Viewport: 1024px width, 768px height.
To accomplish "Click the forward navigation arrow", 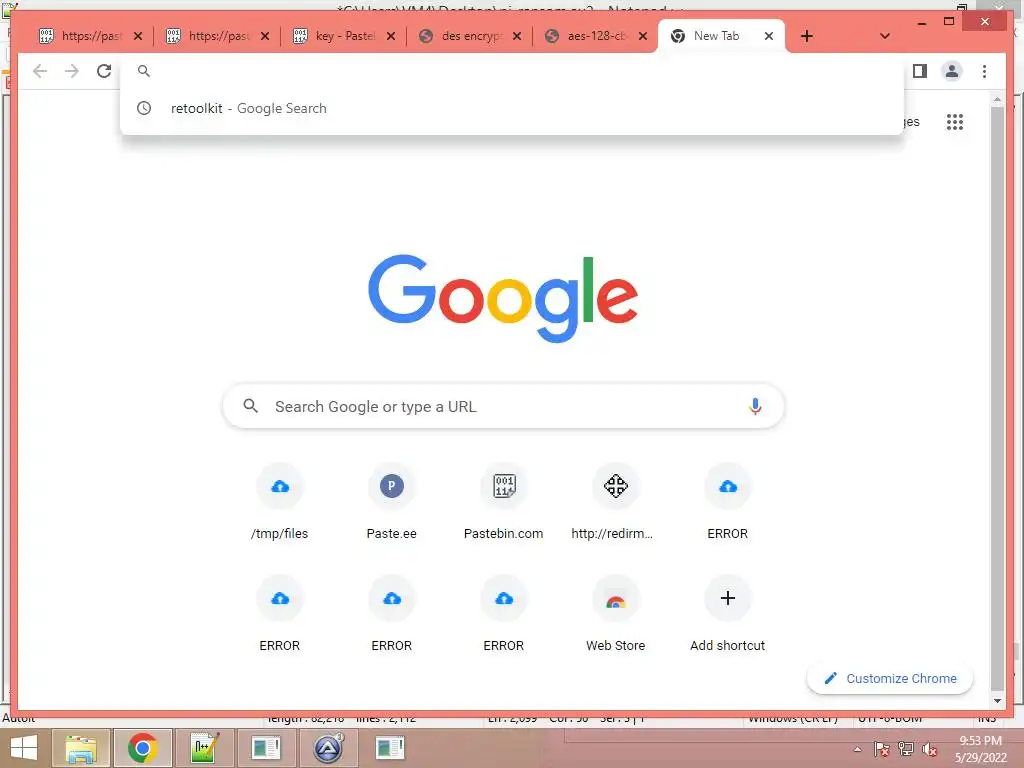I will (72, 71).
